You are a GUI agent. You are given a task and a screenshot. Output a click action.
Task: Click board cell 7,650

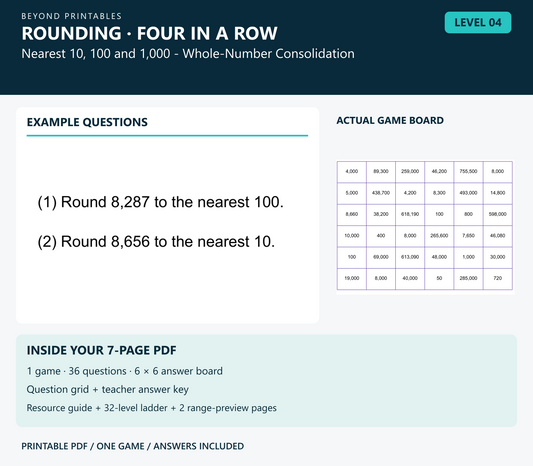(468, 236)
